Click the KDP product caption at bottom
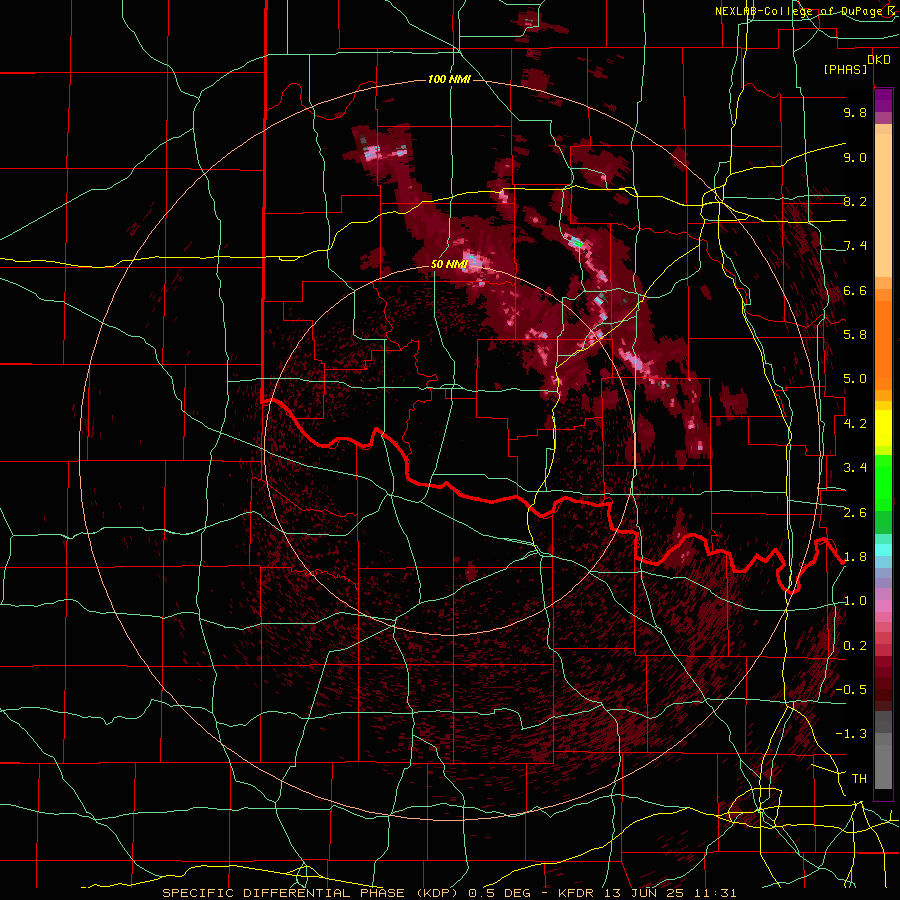 tap(449, 893)
